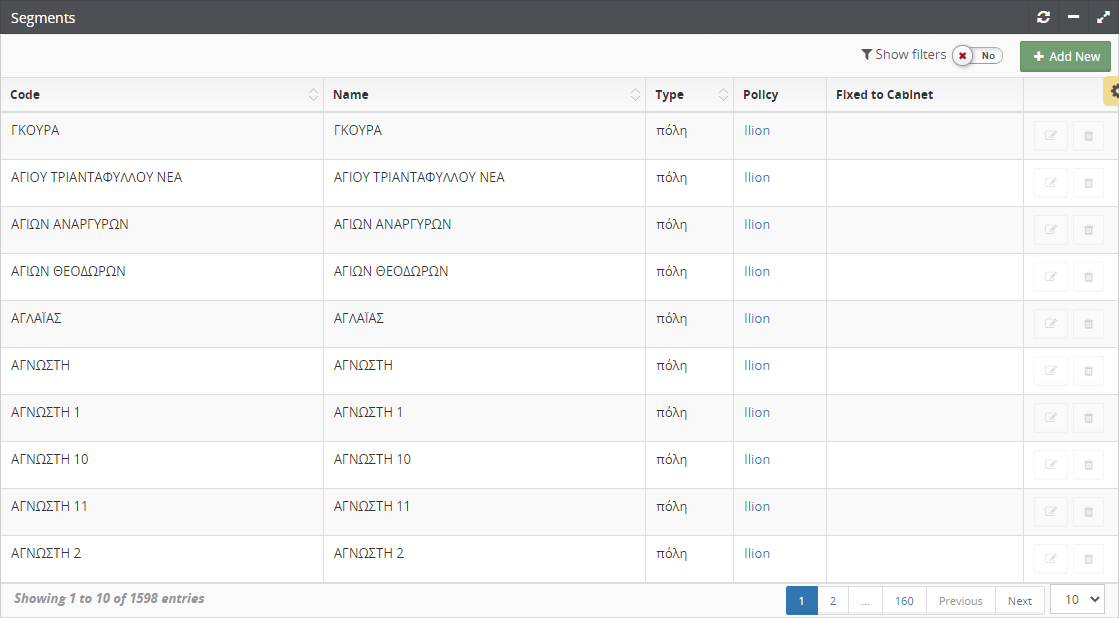Click trash icon for ΑΓΝΩΣΤΗ 2 row
This screenshot has height=618, width=1119.
point(1088,559)
